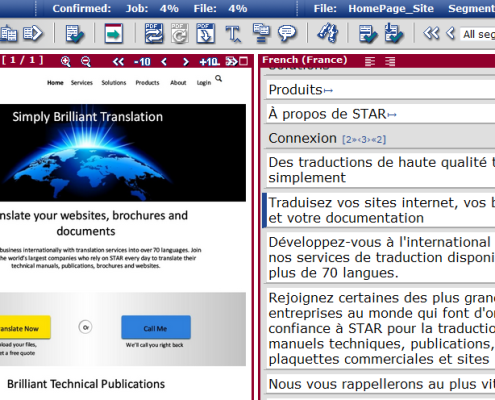
Task: Select the Développez-vous à l'international segment
Action: point(380,257)
